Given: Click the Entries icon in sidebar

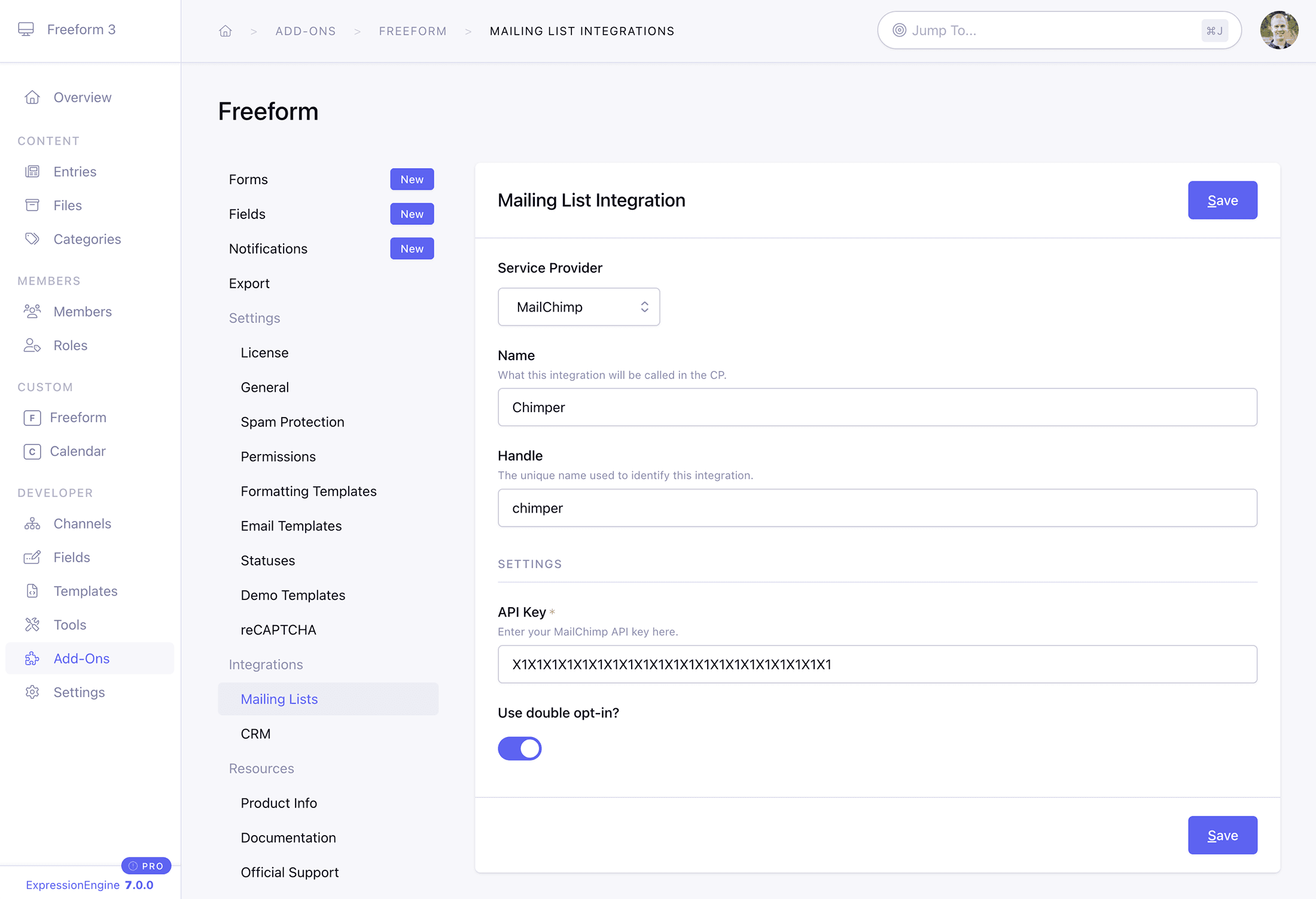Looking at the screenshot, I should pyautogui.click(x=32, y=172).
